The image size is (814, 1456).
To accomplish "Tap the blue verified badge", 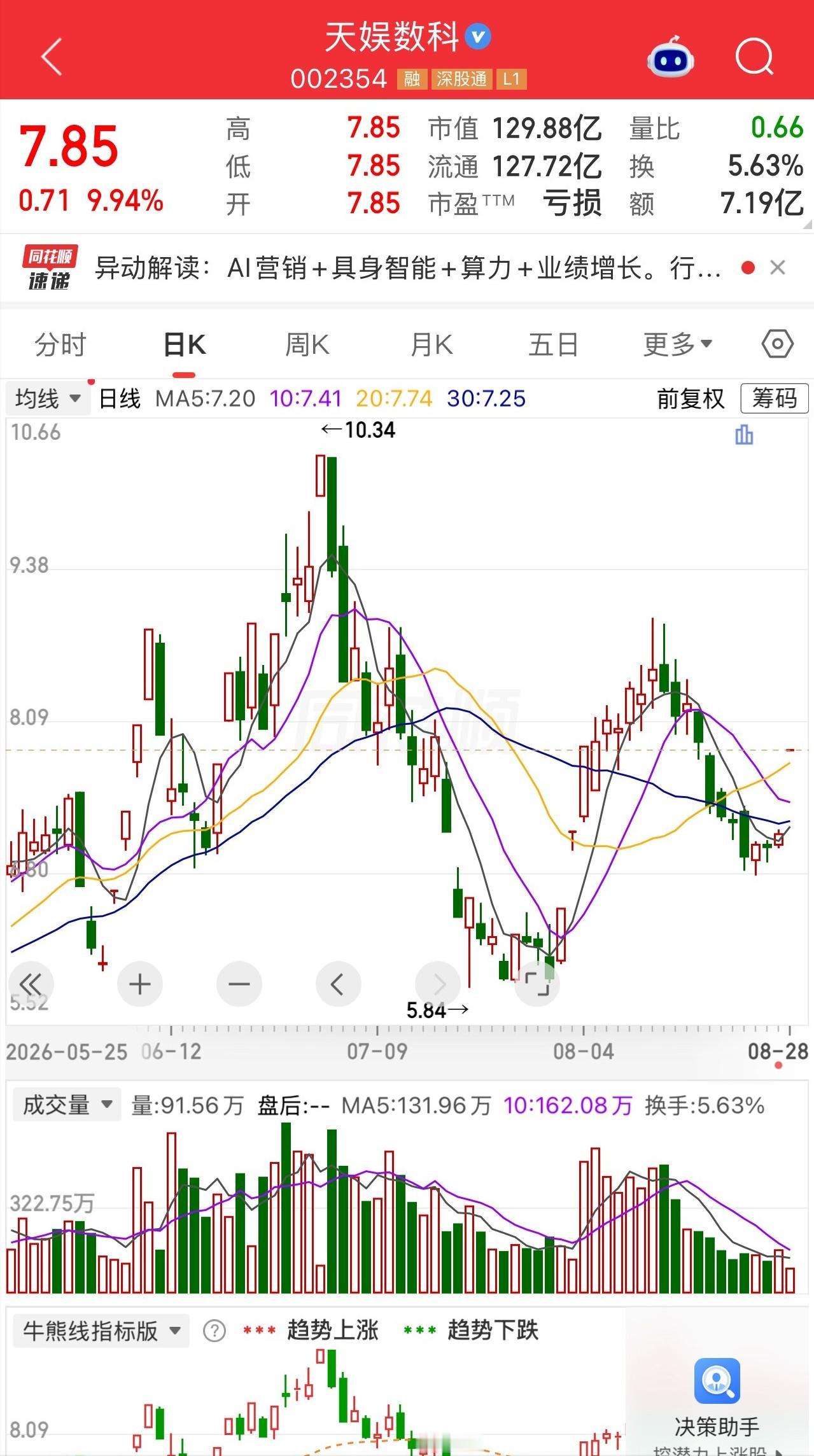I will tap(478, 37).
